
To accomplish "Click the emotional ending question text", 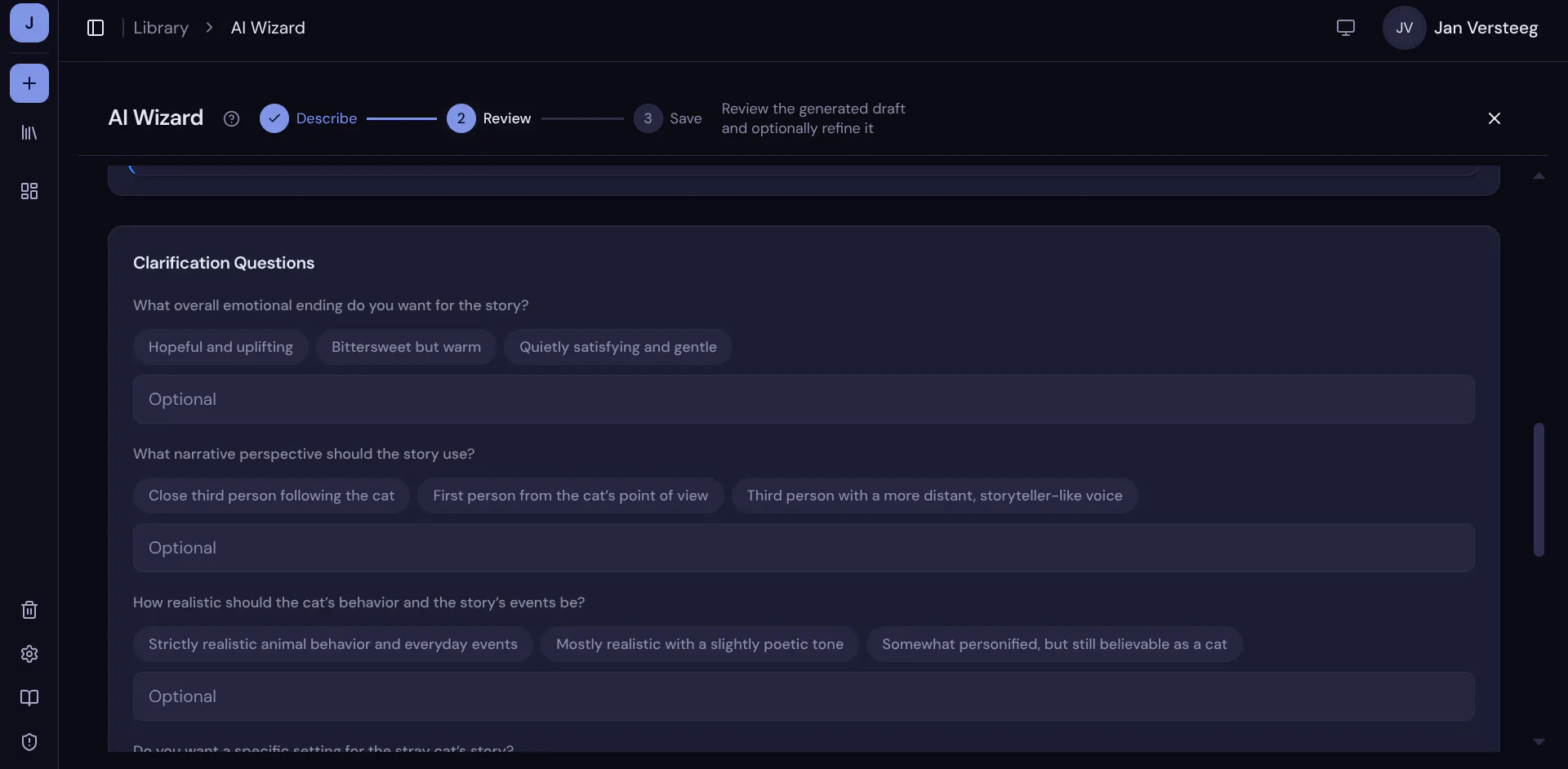I will (331, 305).
